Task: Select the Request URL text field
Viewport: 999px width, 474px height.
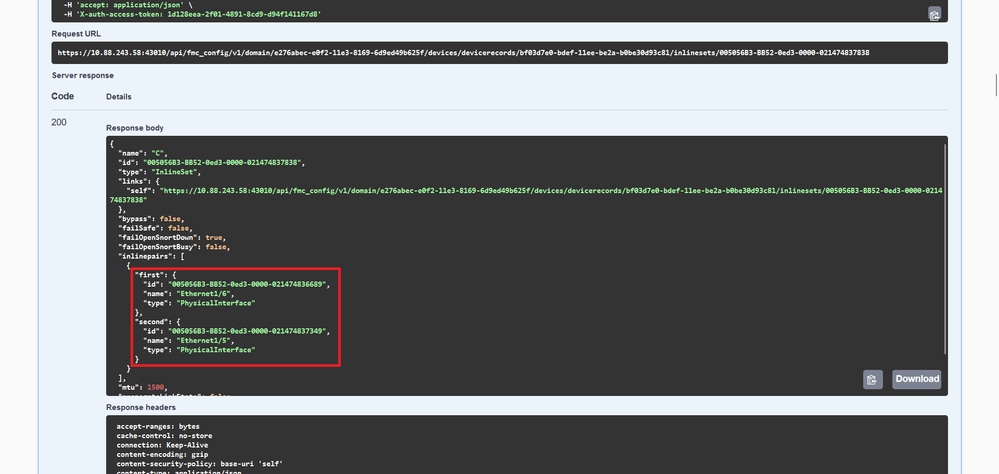Action: tap(499, 53)
